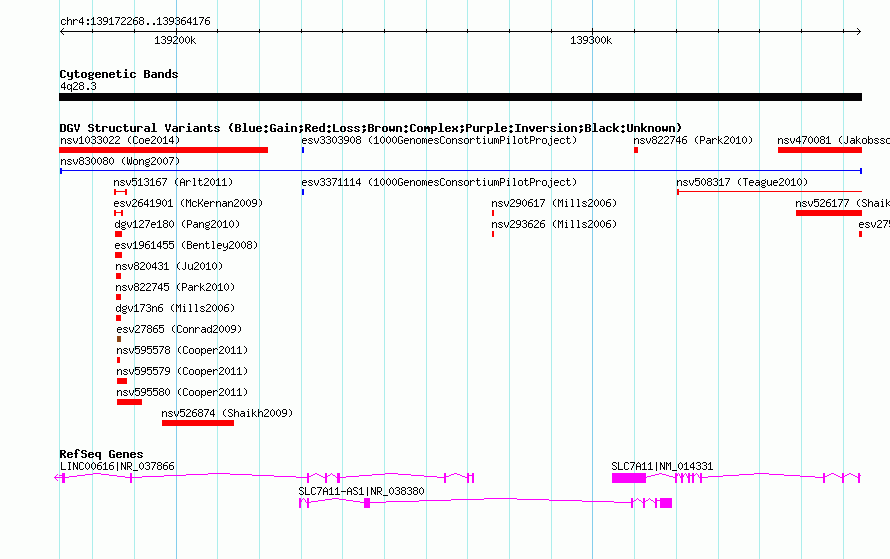Open the nsv508317 (Teague2010) variant label

742,182
